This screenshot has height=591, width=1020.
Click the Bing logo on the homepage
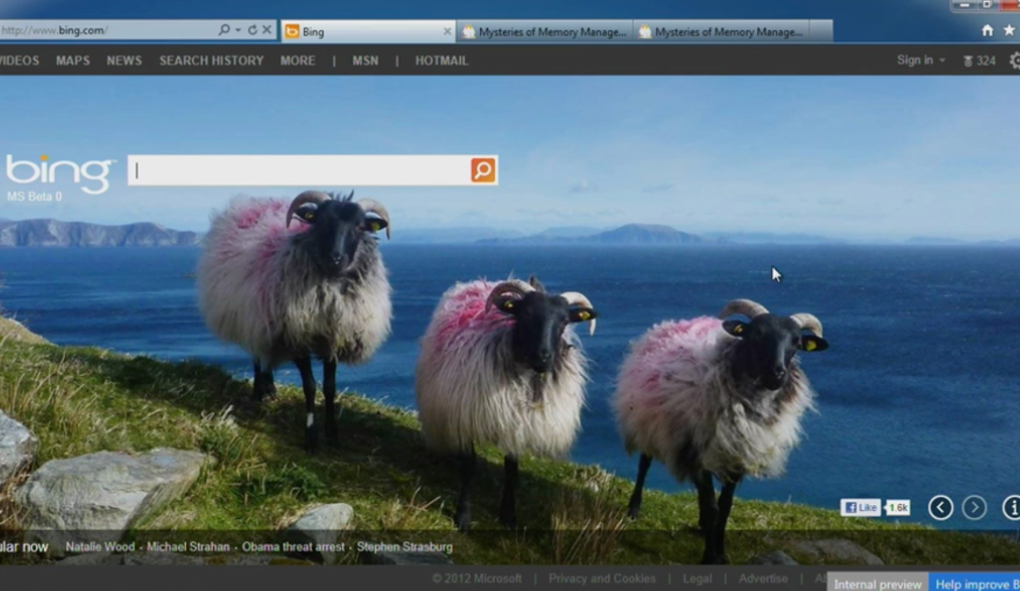[60, 170]
